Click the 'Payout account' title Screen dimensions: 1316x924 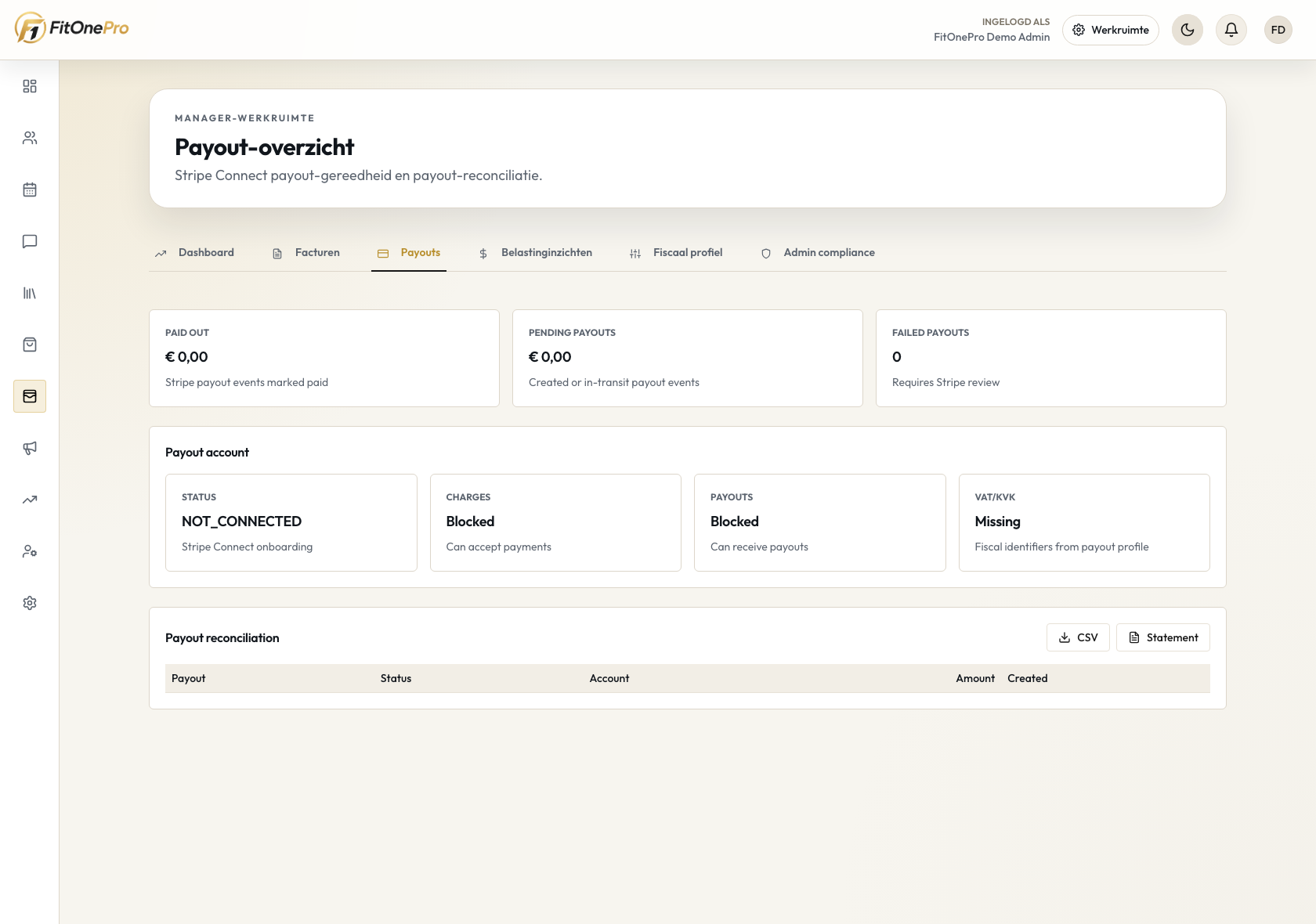(207, 453)
